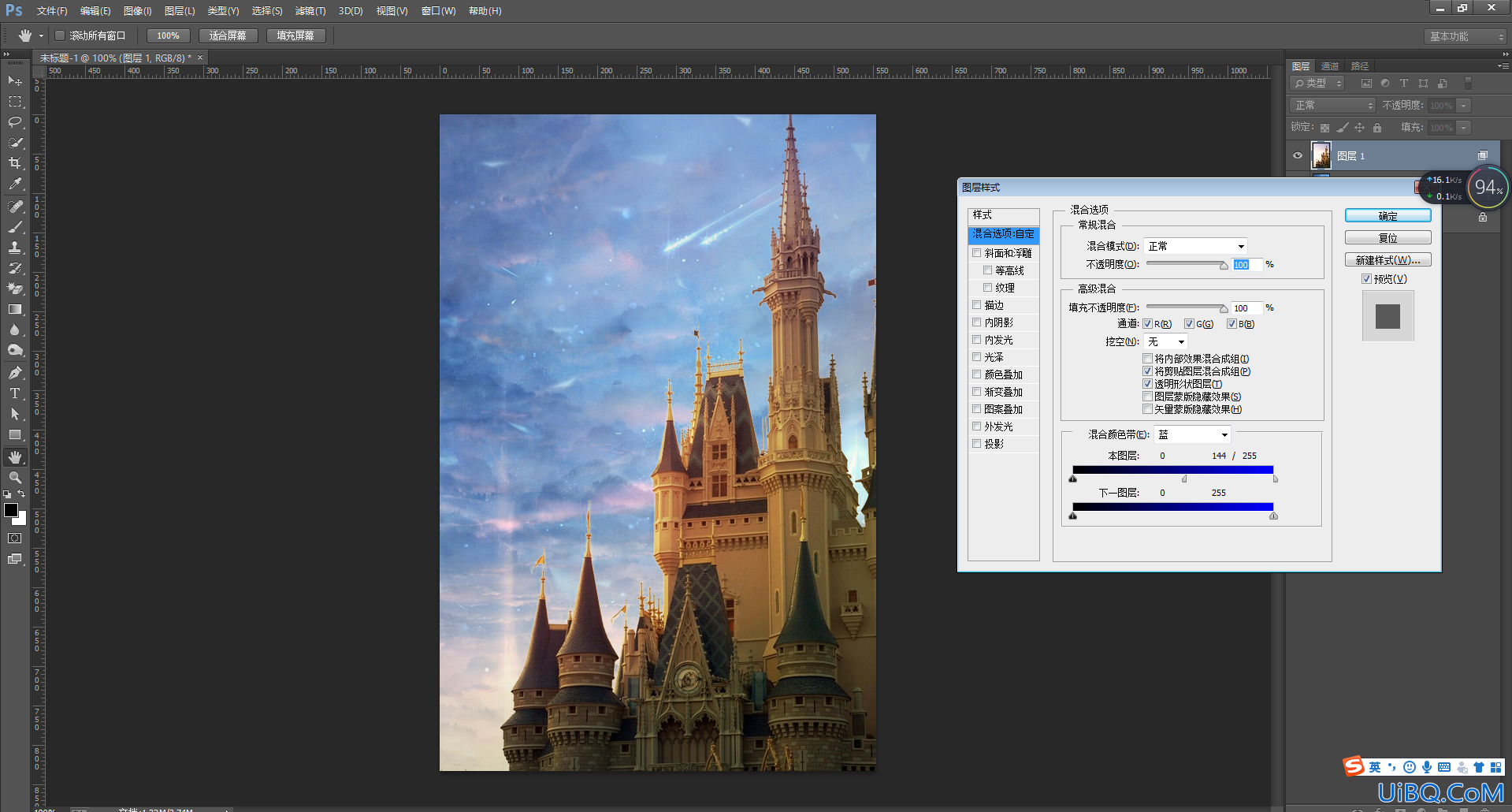The width and height of the screenshot is (1512, 812).
Task: Select the Pen tool
Action: point(15,373)
